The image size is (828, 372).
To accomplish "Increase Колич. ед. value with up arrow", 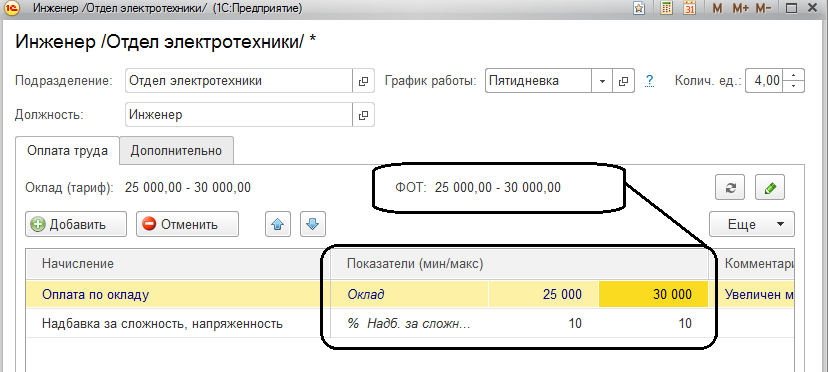I will [795, 75].
